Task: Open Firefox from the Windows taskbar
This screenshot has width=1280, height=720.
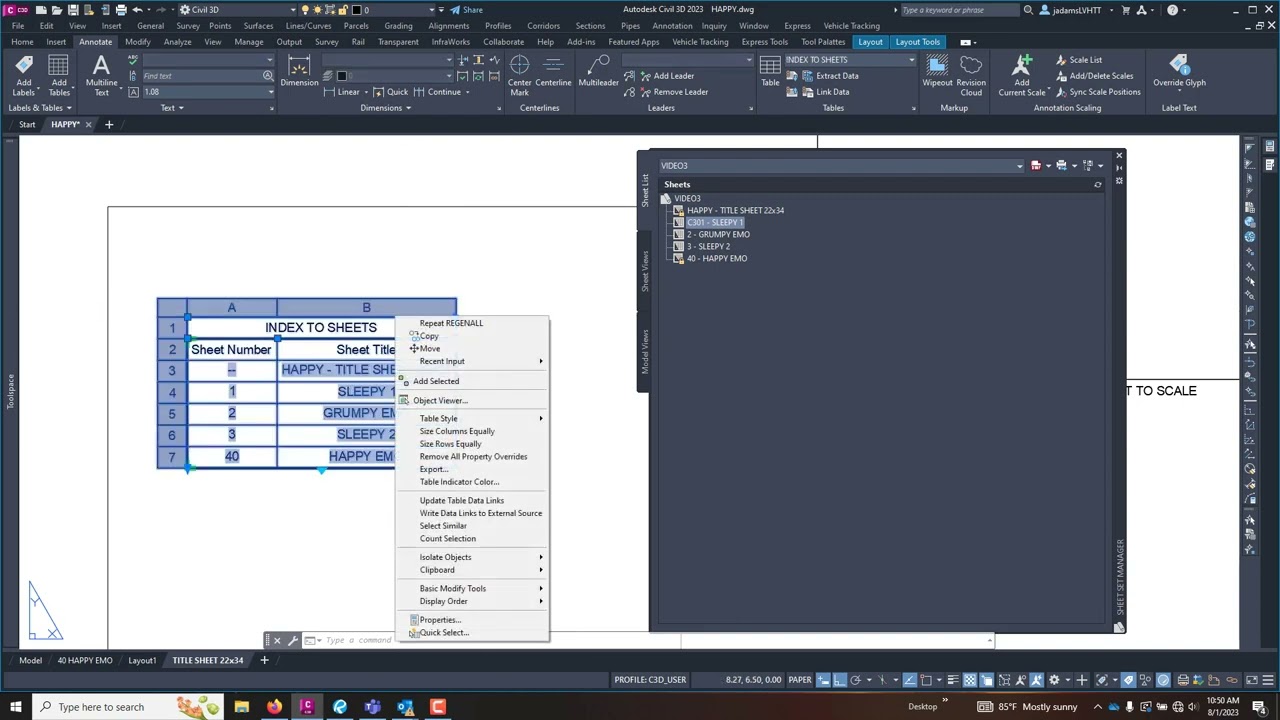Action: point(274,707)
